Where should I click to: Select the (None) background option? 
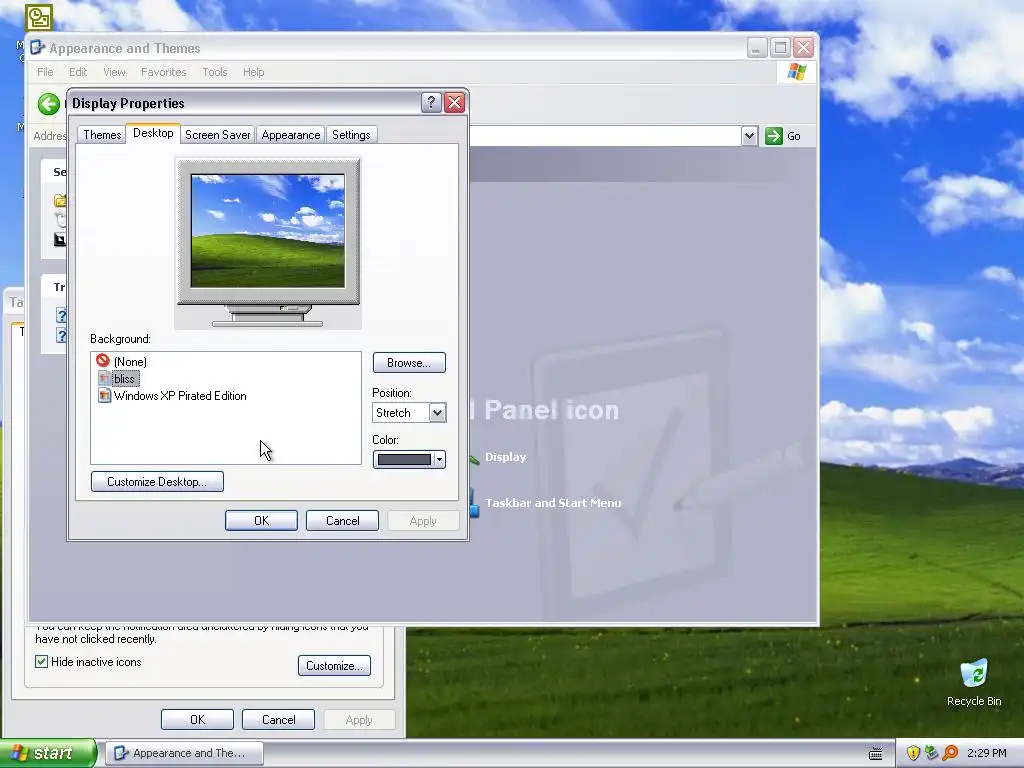tap(121, 361)
